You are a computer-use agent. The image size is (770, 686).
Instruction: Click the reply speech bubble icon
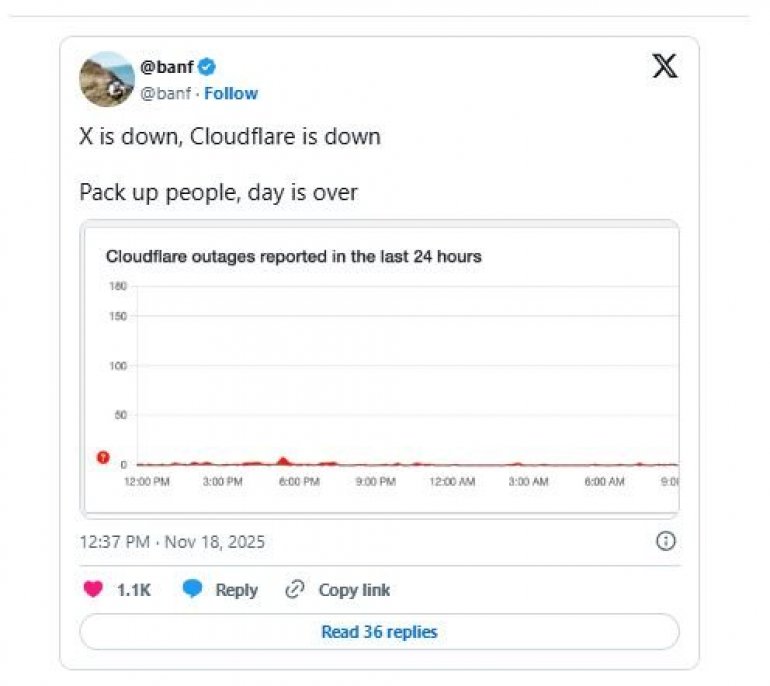point(192,589)
